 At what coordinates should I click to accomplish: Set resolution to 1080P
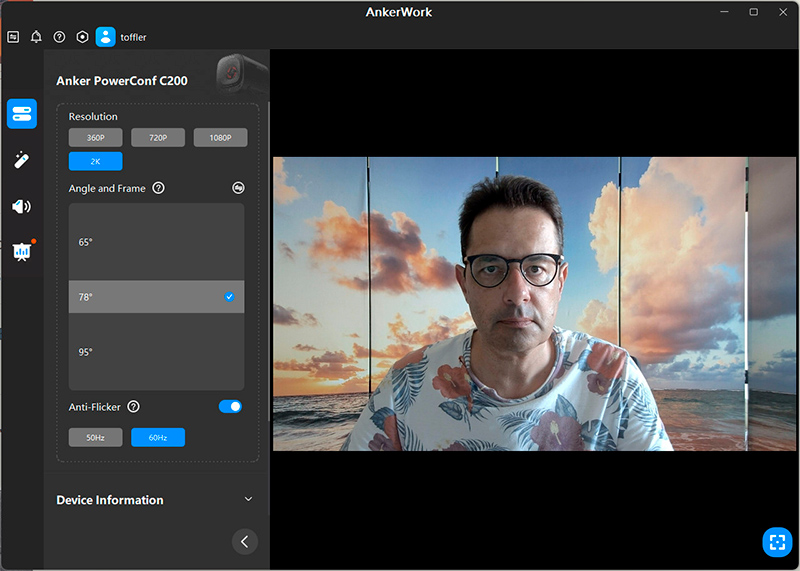coord(220,138)
